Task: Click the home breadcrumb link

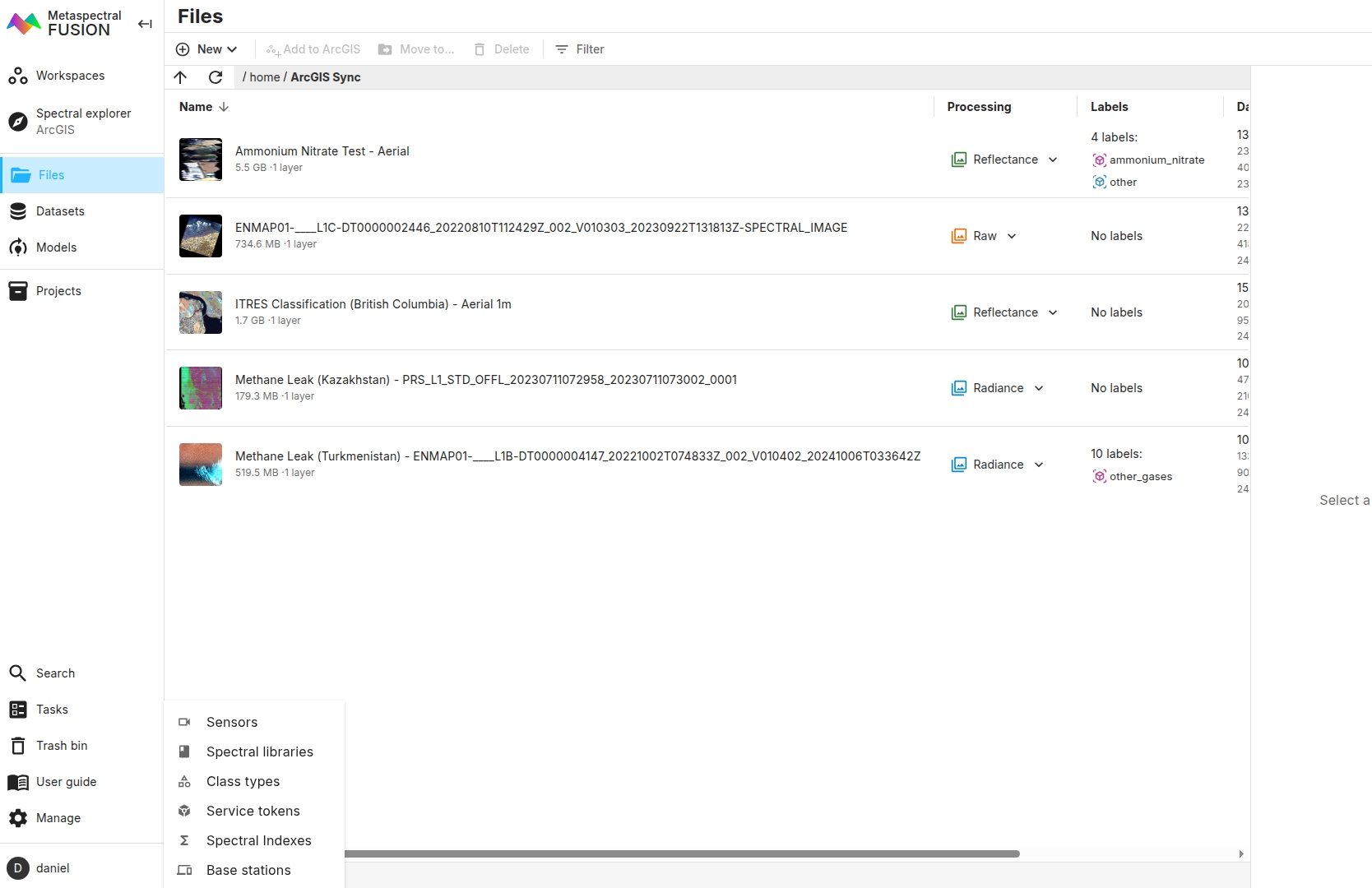Action: (264, 77)
